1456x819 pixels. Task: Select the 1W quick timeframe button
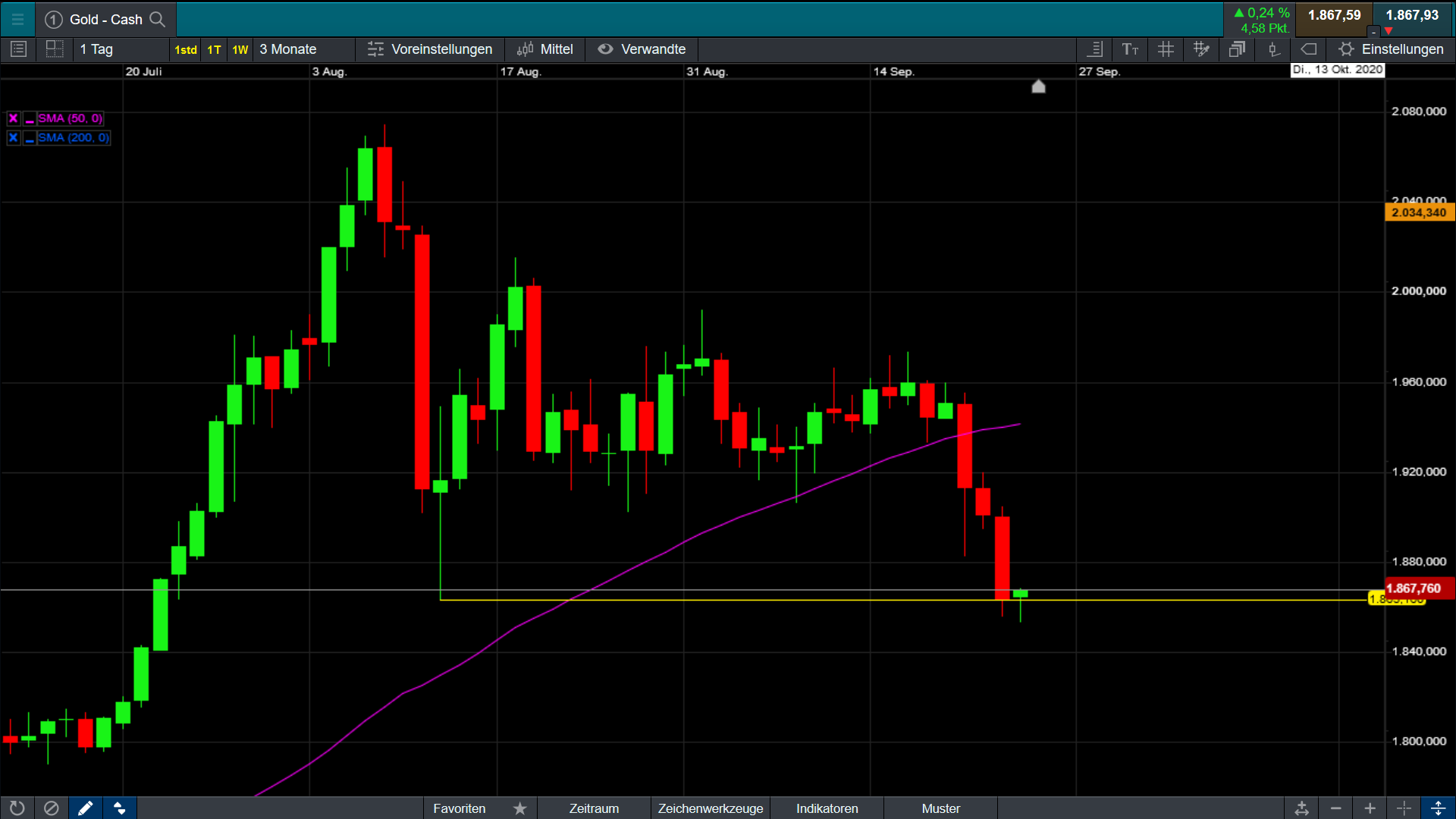point(240,50)
